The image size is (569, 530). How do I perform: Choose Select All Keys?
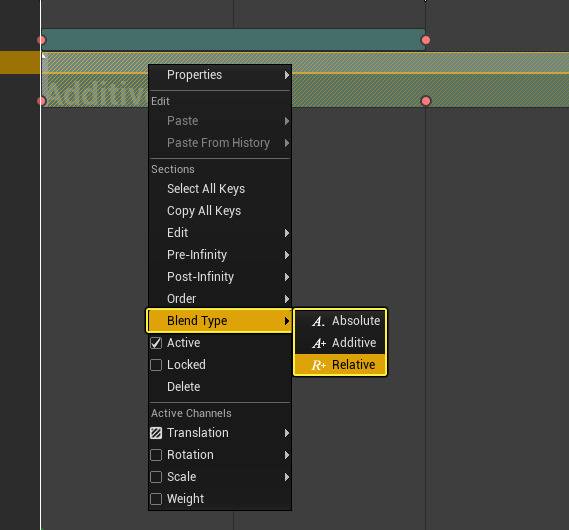coord(220,189)
